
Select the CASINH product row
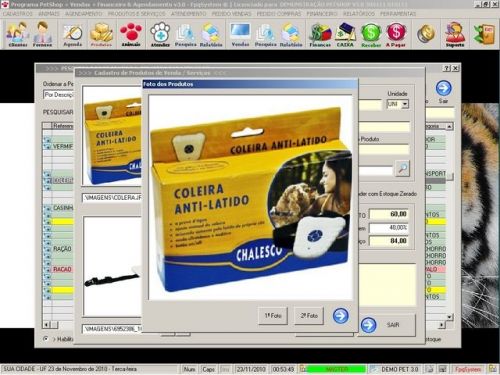click(58, 208)
